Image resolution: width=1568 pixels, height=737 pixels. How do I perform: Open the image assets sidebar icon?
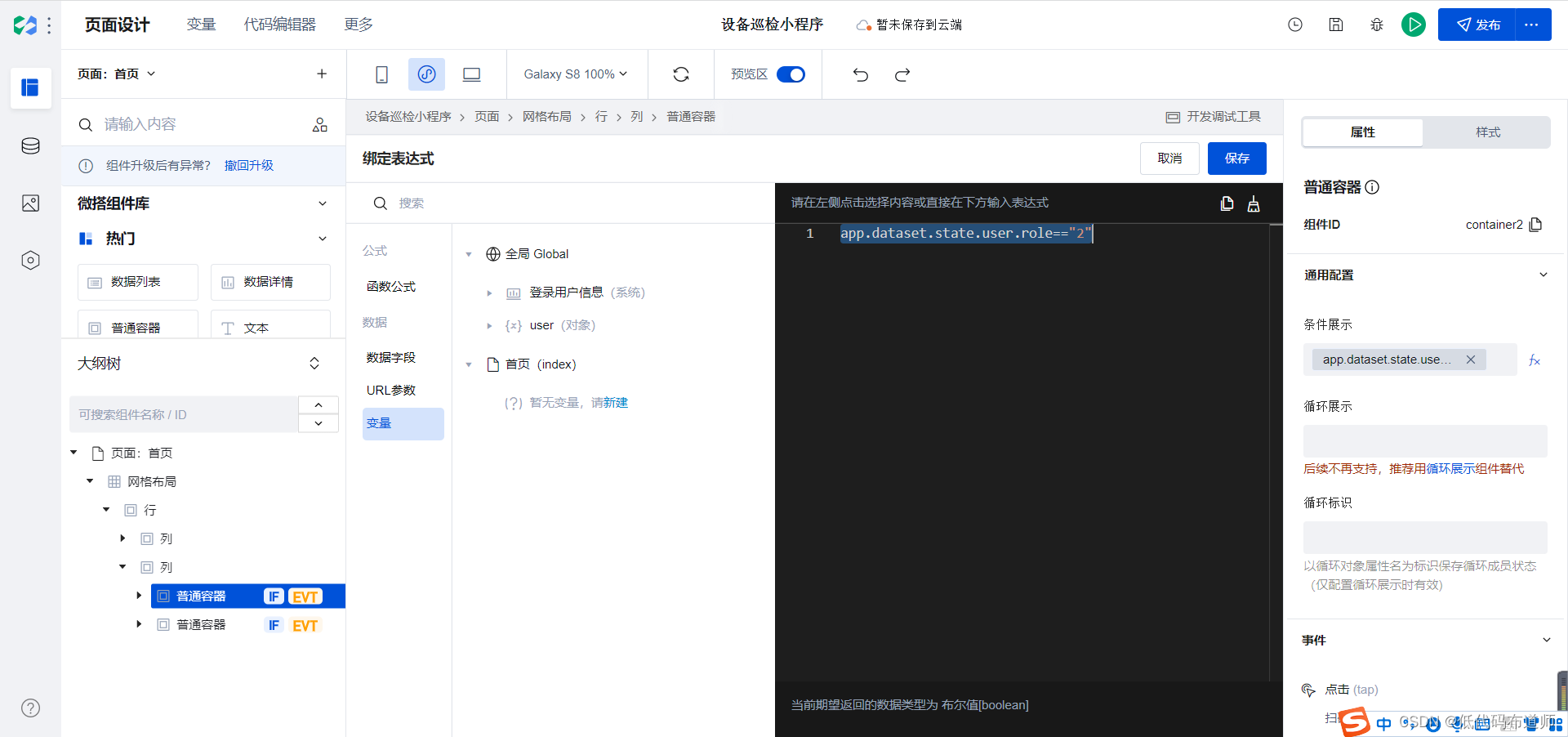31,203
